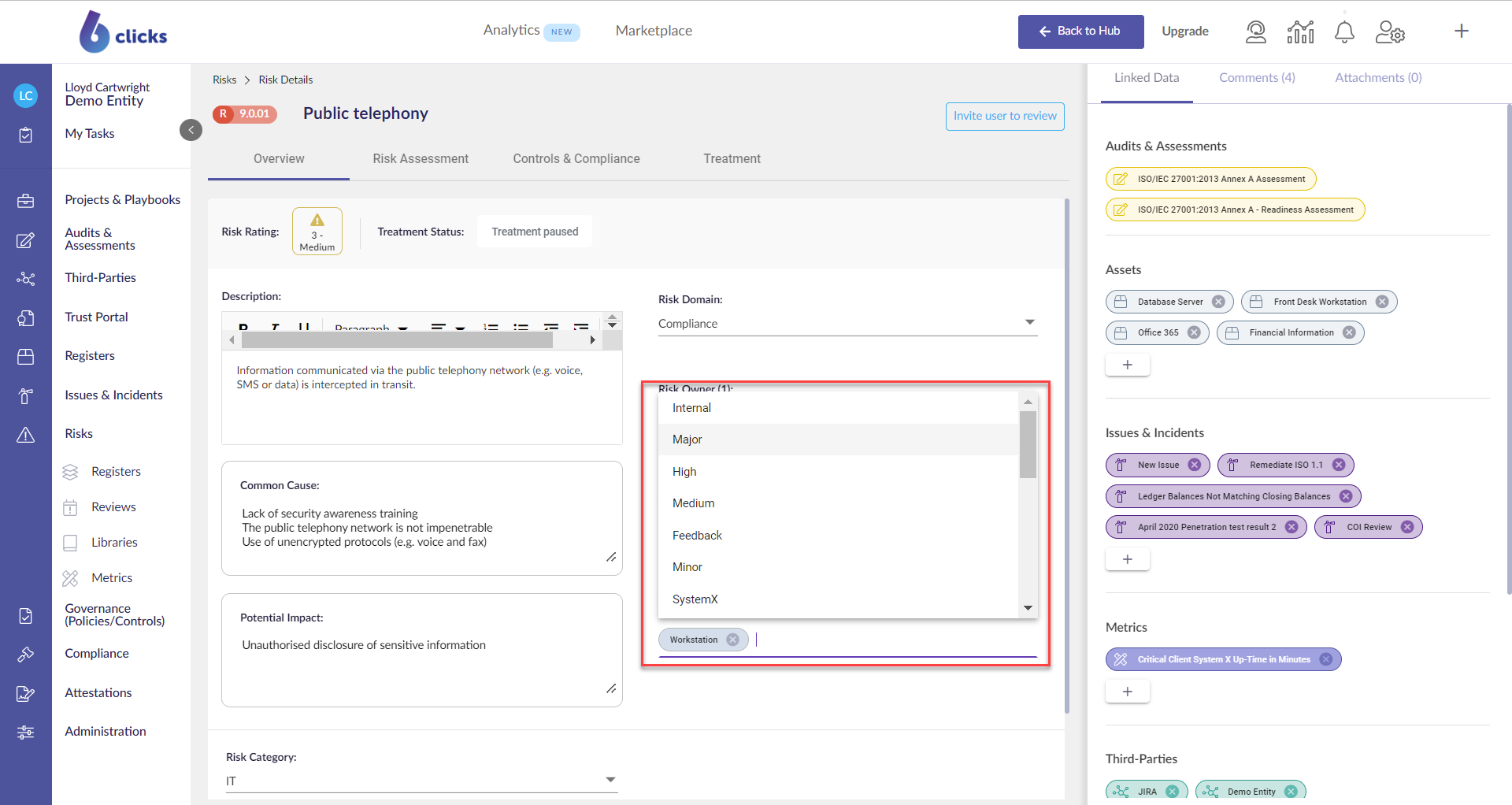
Task: Open Risk Libraries in sidebar
Action: pyautogui.click(x=114, y=543)
